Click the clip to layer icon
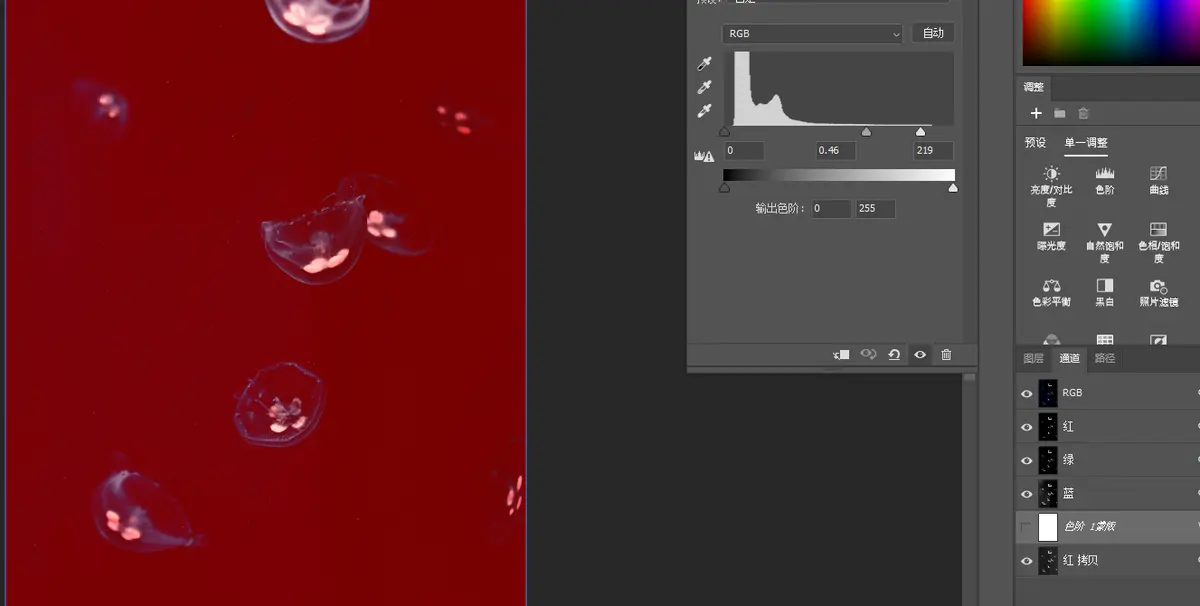The height and width of the screenshot is (606, 1200). tap(842, 354)
